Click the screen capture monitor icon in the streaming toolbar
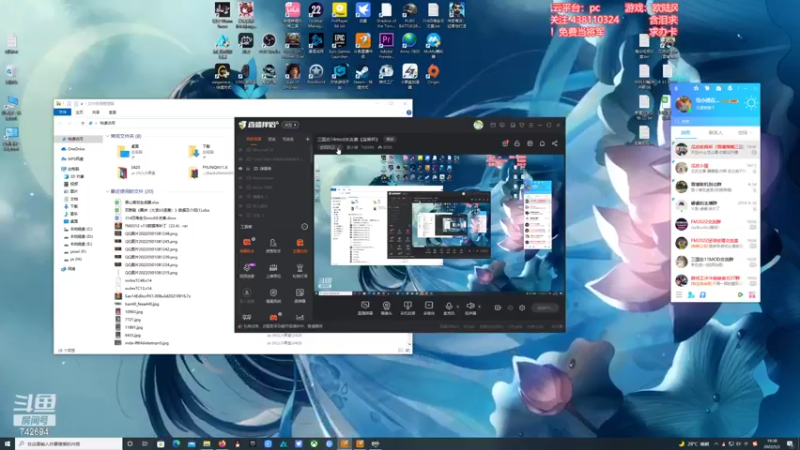 click(x=365, y=306)
